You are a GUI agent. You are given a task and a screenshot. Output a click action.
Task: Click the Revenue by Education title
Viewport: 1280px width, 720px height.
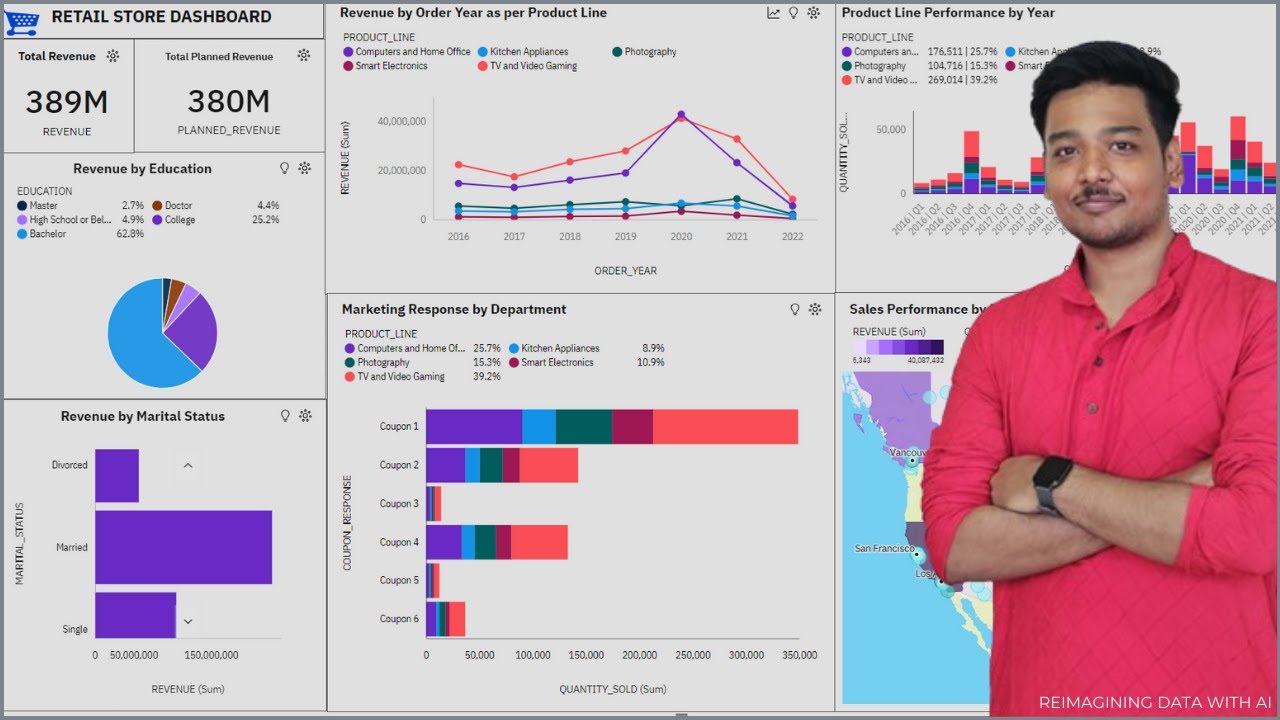click(142, 169)
